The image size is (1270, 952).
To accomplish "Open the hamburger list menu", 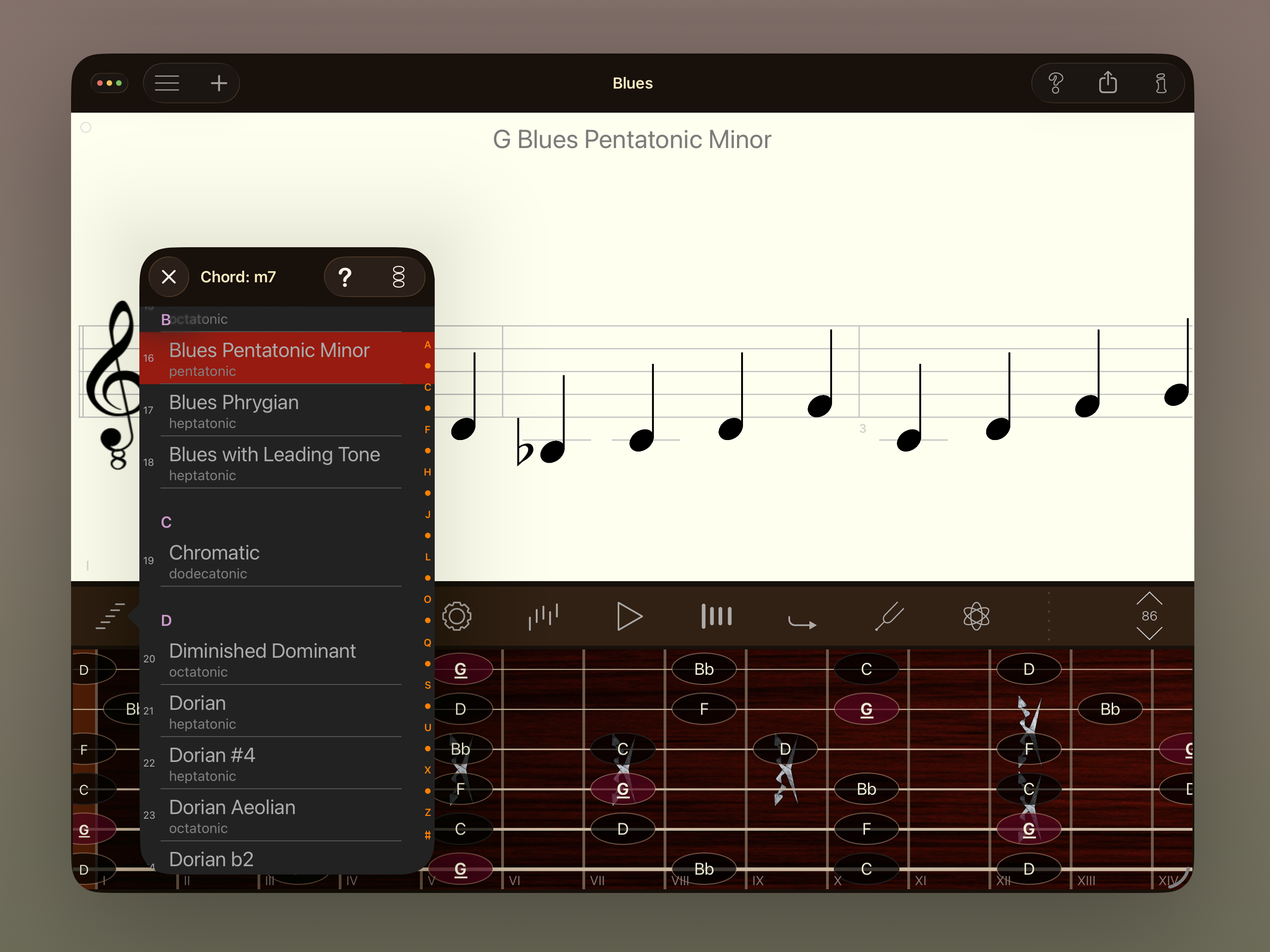I will [x=167, y=83].
